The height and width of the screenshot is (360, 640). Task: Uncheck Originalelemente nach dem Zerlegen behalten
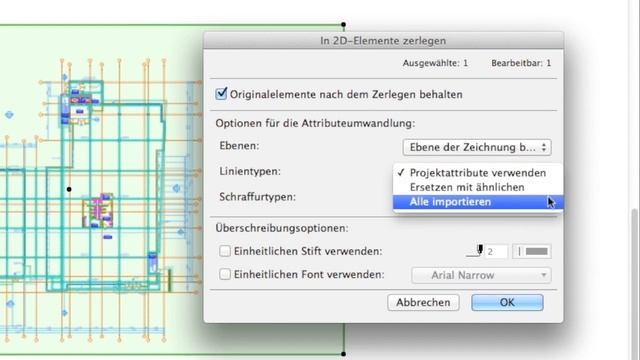point(221,94)
